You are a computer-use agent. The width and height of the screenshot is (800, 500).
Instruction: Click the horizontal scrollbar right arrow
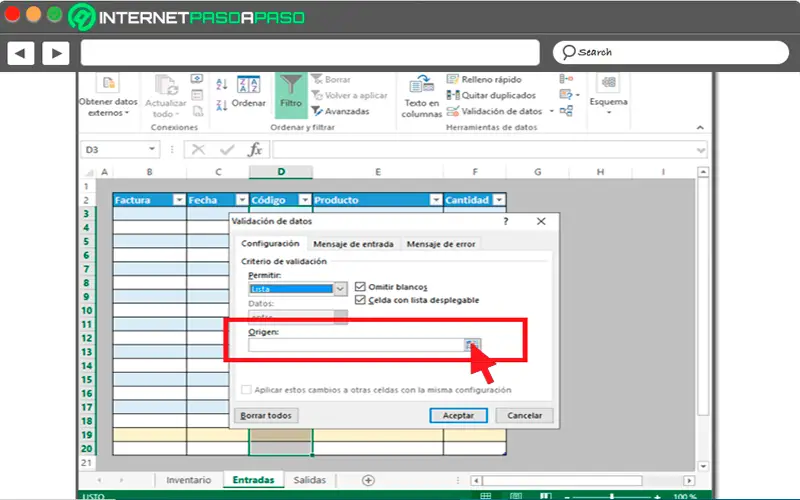pyautogui.click(x=689, y=481)
